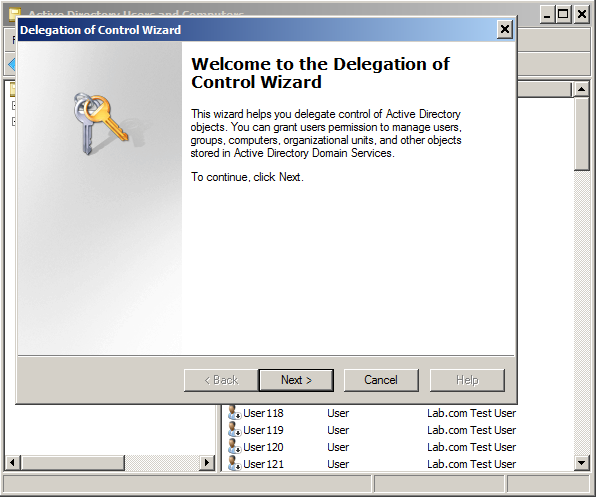
Task: Select the User121 user icon
Action: [x=234, y=464]
